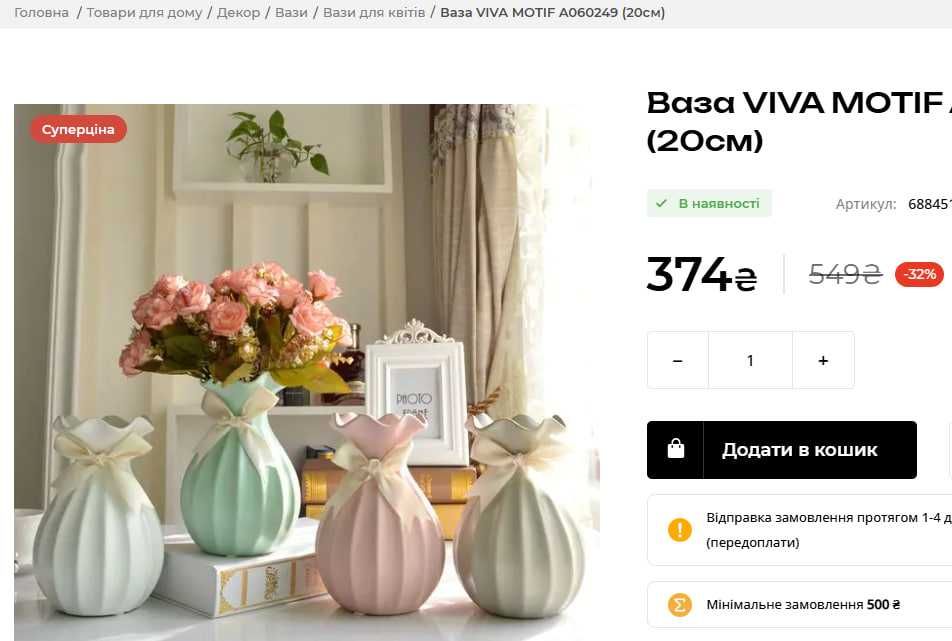Viewport: 952px width, 641px height.
Task: Decrease quantity with the minus button
Action: pos(678,361)
